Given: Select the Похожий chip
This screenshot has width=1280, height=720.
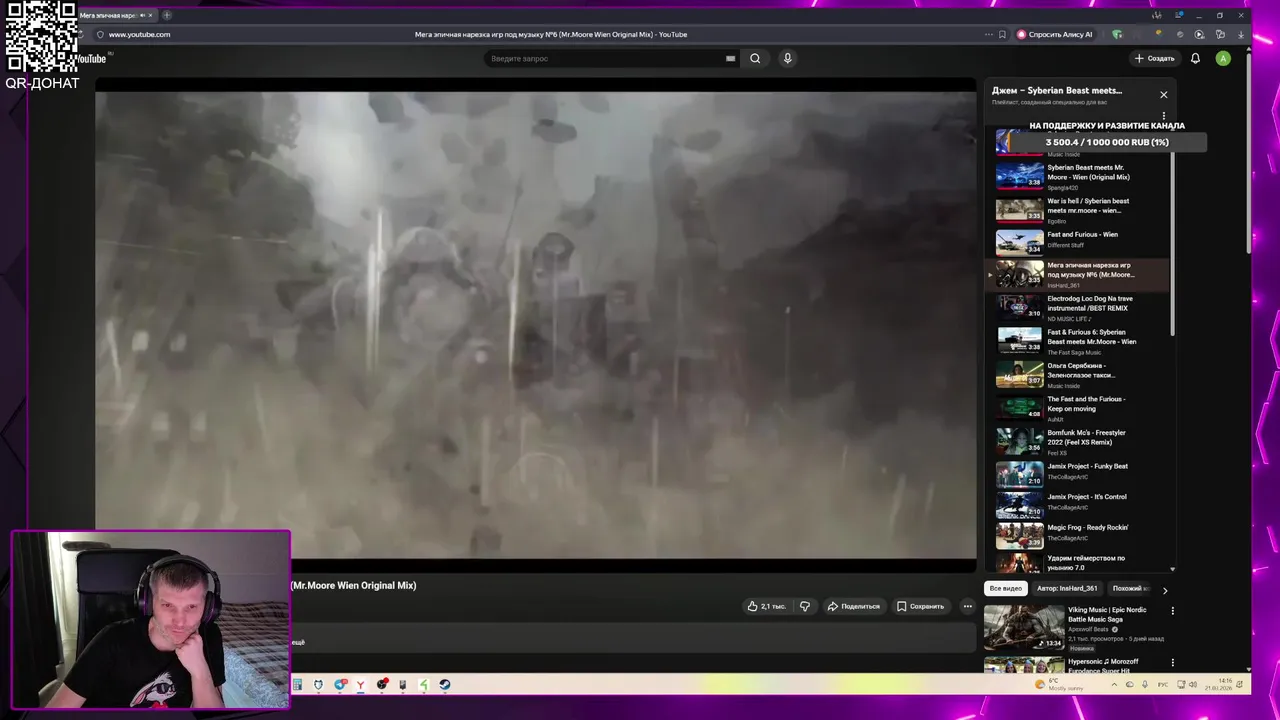Looking at the screenshot, I should coord(1130,589).
